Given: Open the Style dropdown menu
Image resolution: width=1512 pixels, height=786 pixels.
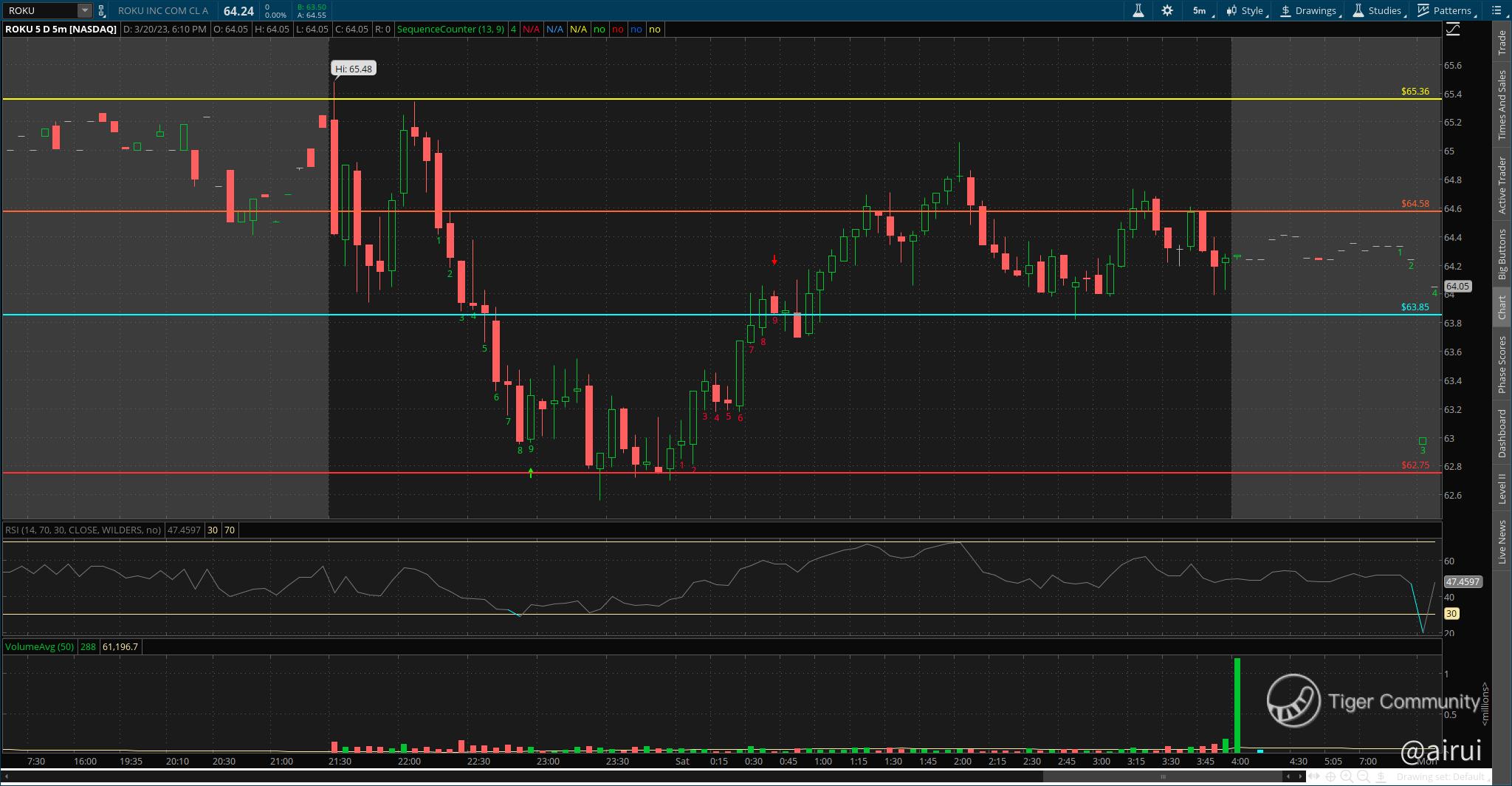Looking at the screenshot, I should point(1245,10).
